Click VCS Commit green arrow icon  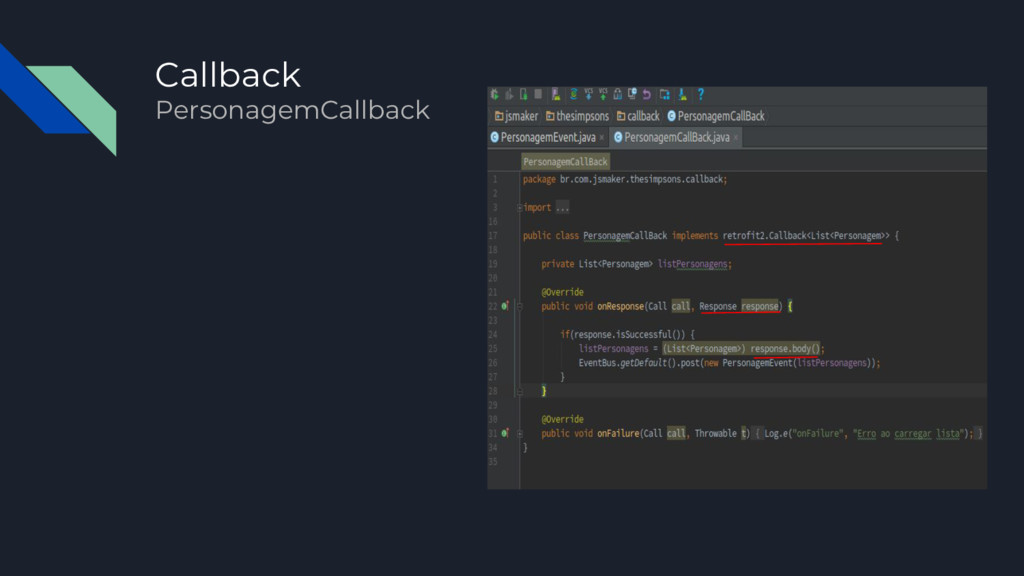click(x=603, y=95)
